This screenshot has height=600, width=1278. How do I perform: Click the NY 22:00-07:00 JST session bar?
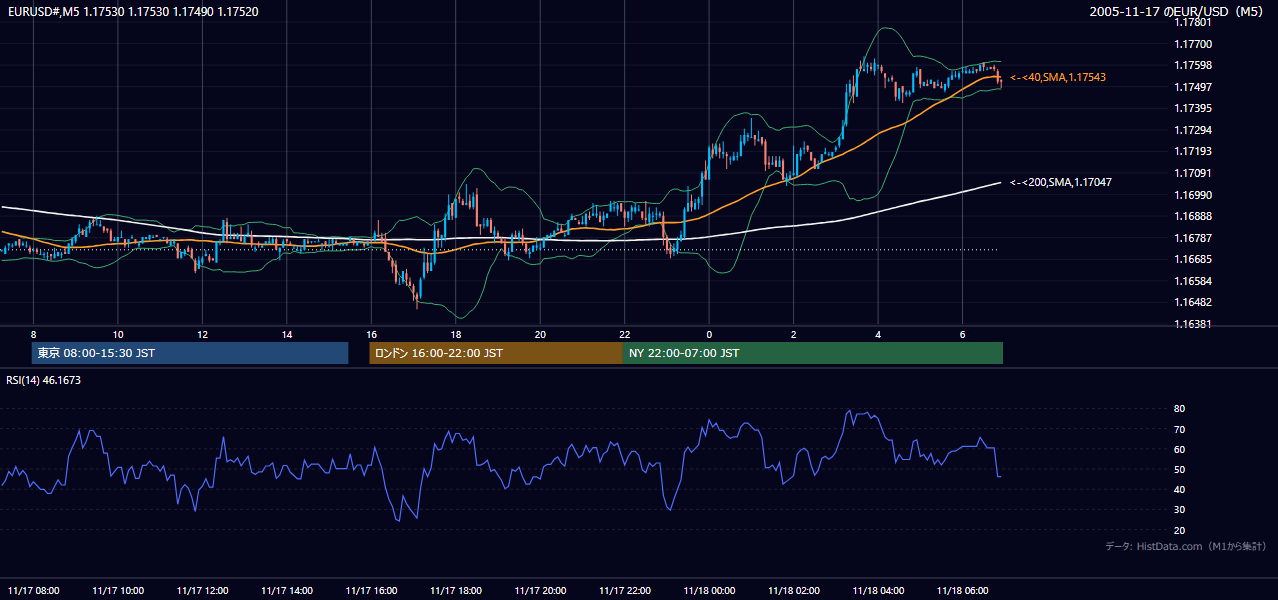813,353
